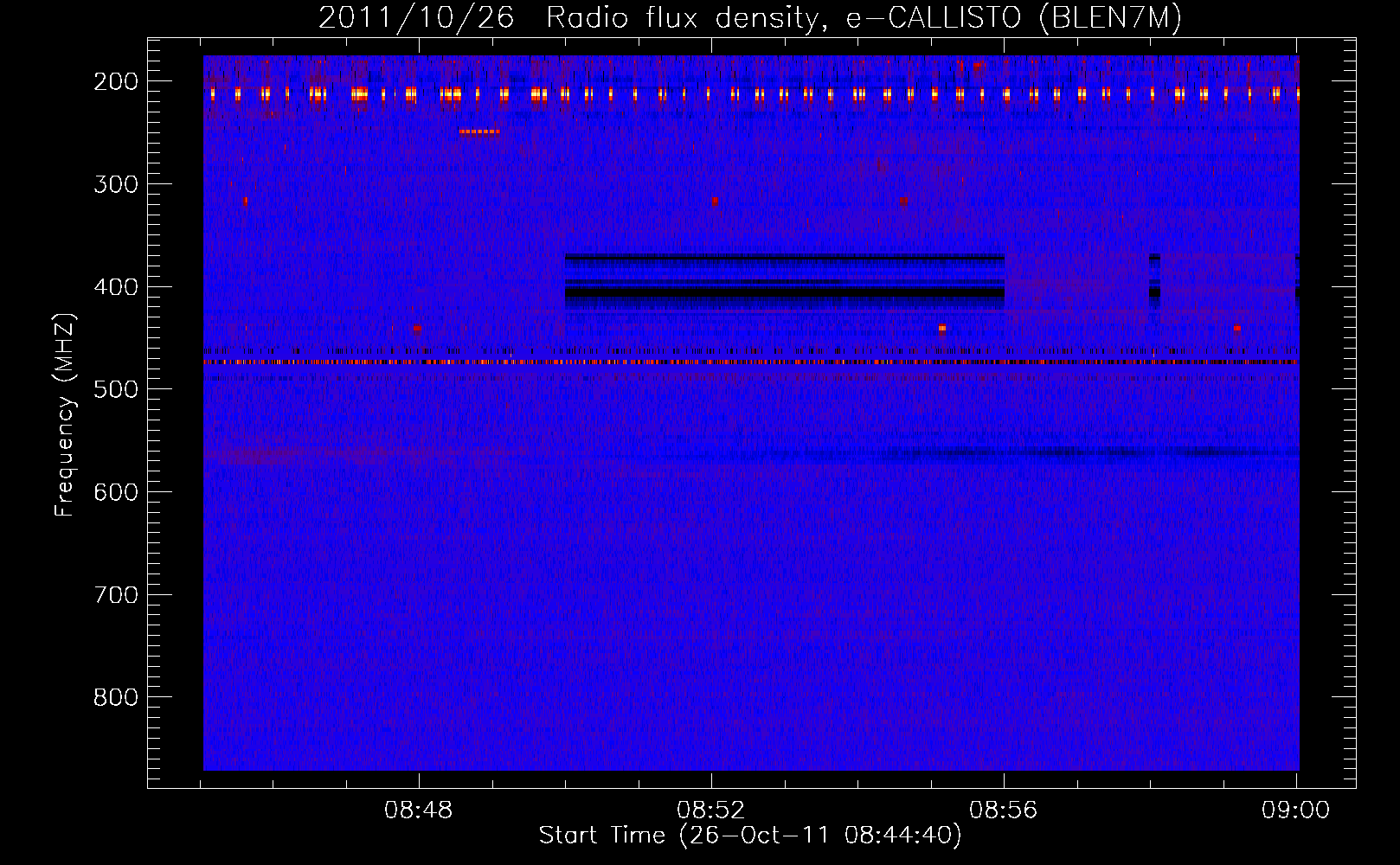Viewport: 1400px width, 865px height.
Task: Click the 09:00 time tick label
Action: (1295, 811)
